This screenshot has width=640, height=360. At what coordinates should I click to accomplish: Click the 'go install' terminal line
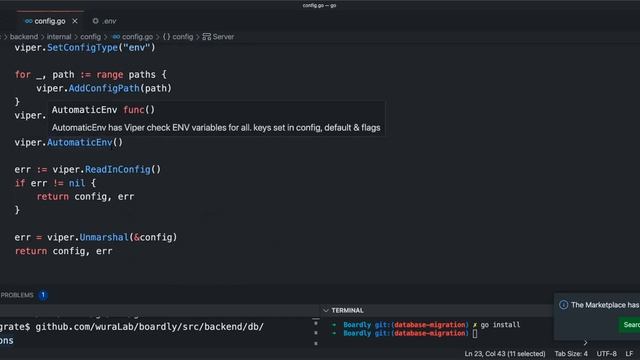point(500,325)
